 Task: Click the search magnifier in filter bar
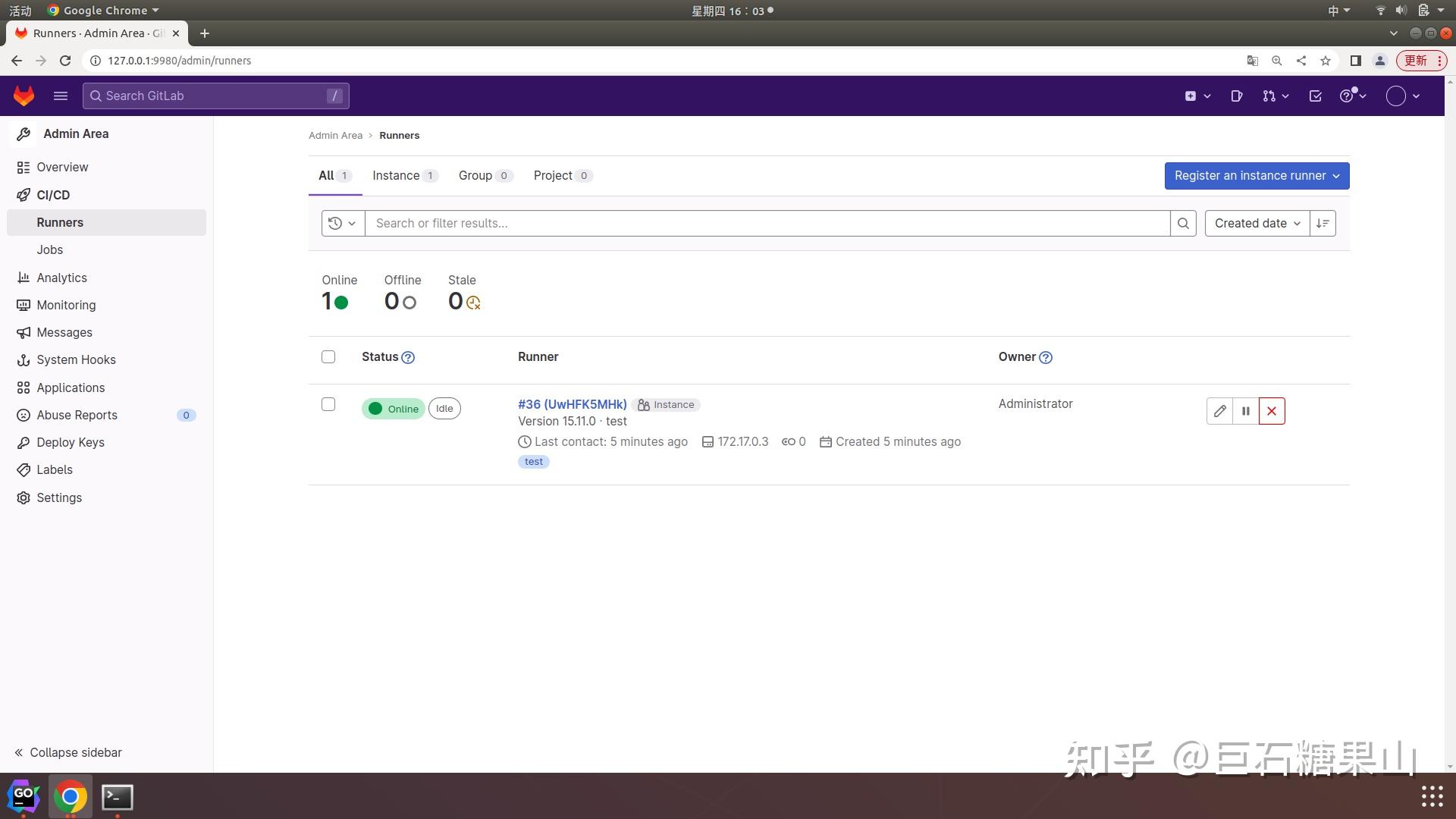[1184, 223]
